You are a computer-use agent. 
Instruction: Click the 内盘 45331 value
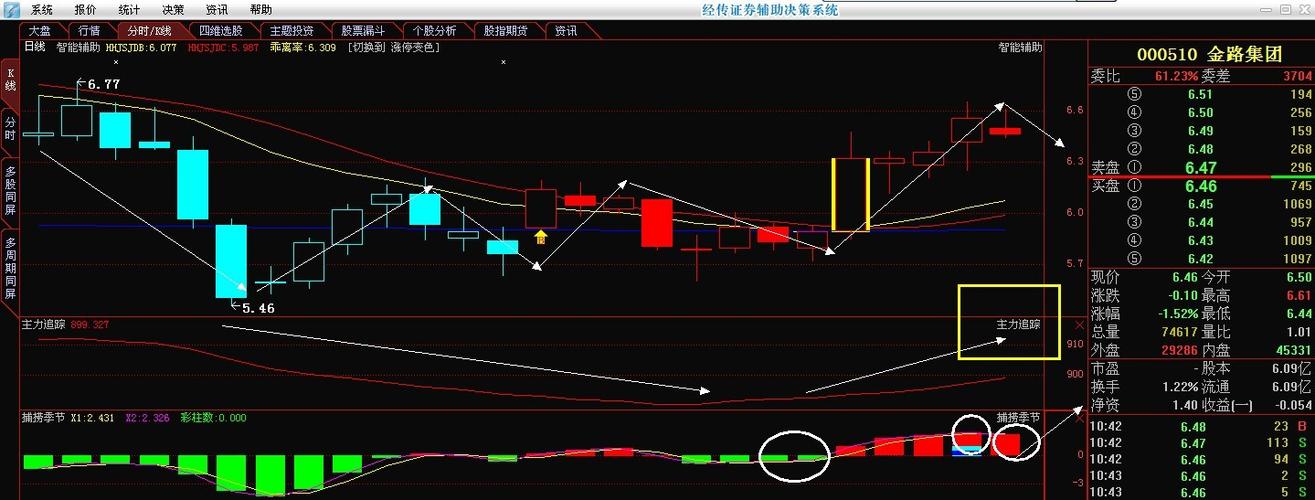pyautogui.click(x=1295, y=350)
